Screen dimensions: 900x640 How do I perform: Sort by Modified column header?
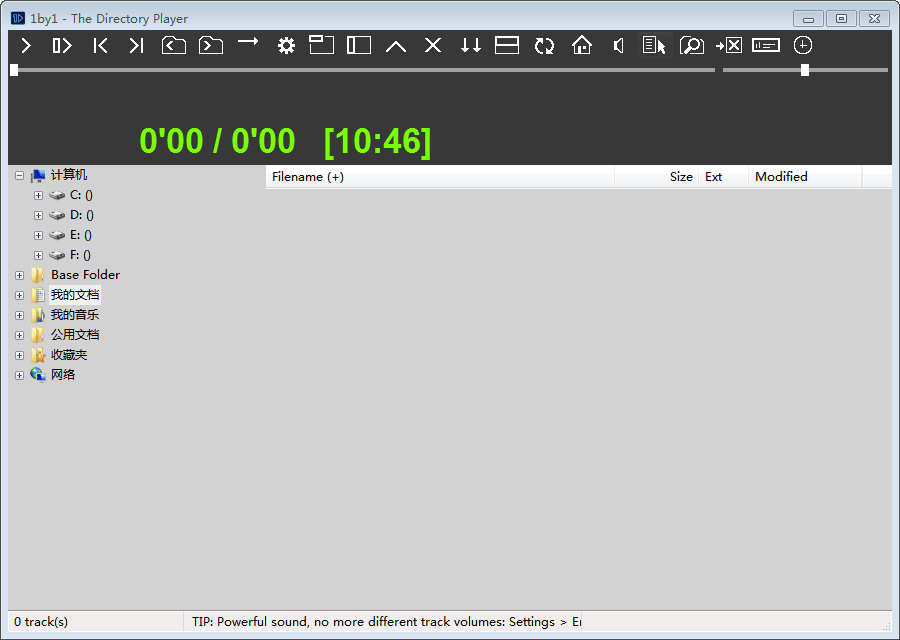(x=805, y=177)
